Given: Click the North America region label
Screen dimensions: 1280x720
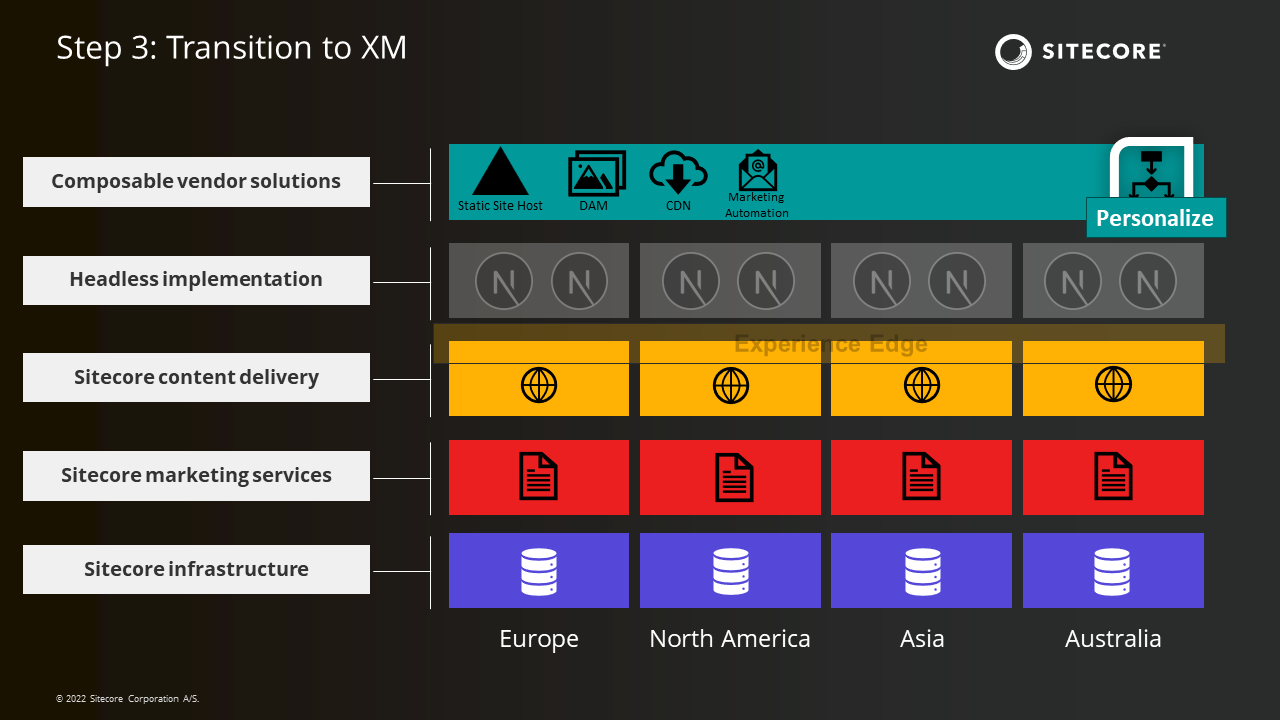Looking at the screenshot, I should pos(730,639).
